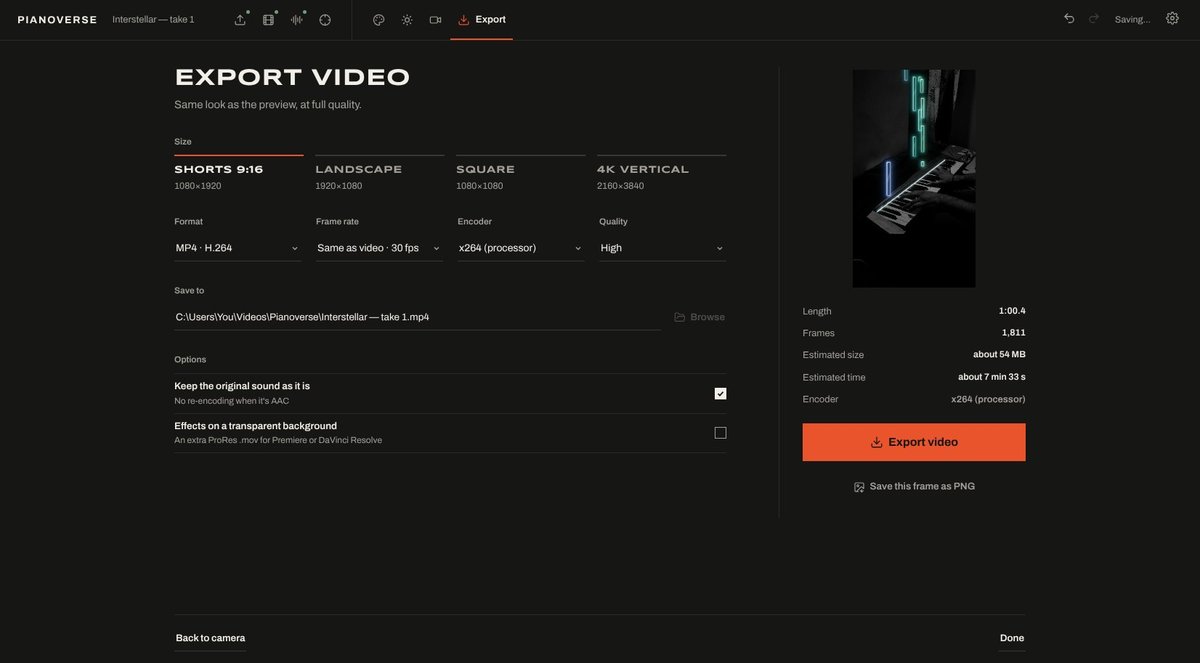Click the Save to file path field
Image resolution: width=1200 pixels, height=663 pixels.
[417, 317]
